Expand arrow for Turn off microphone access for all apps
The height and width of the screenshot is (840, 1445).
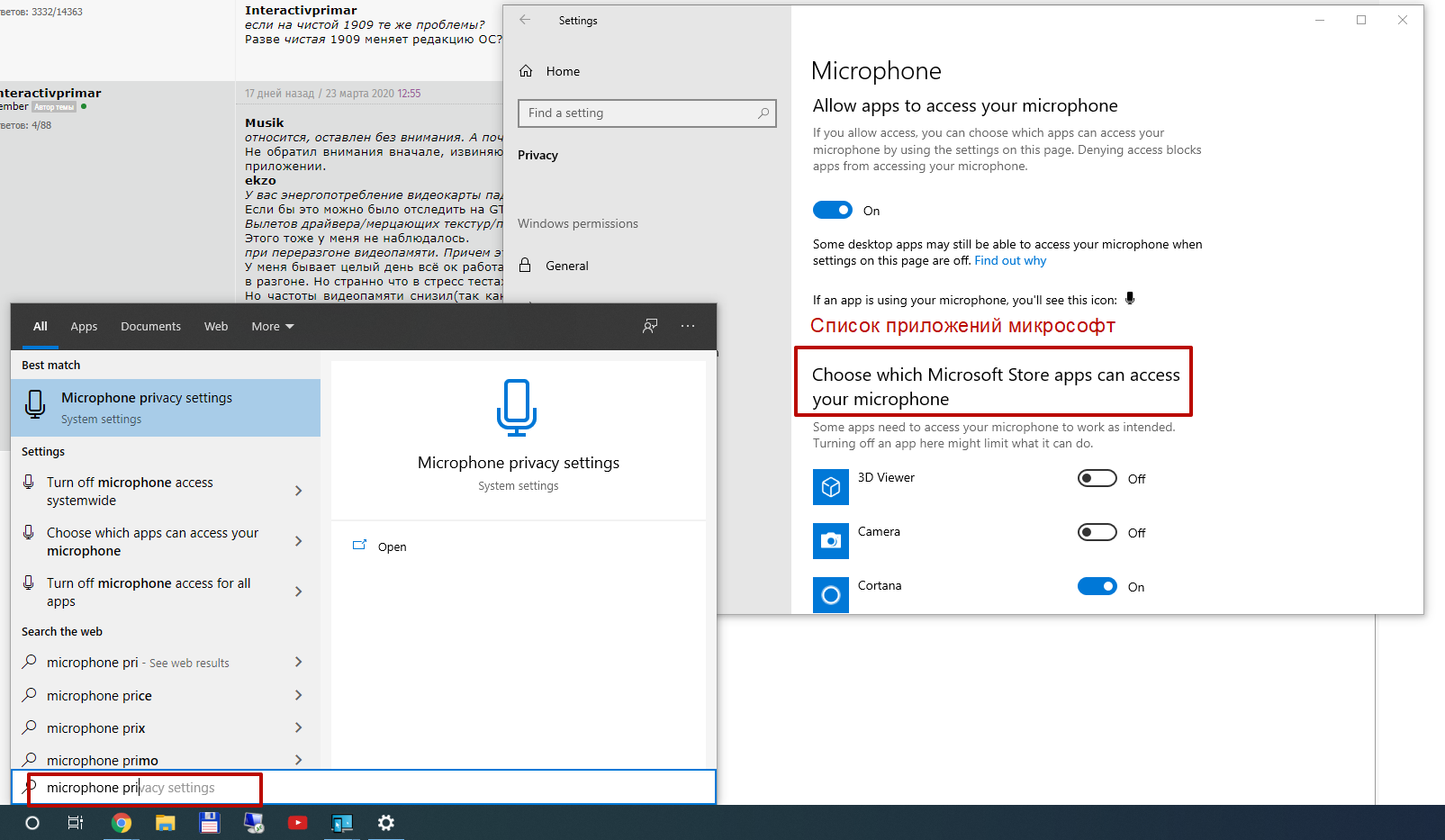point(299,592)
